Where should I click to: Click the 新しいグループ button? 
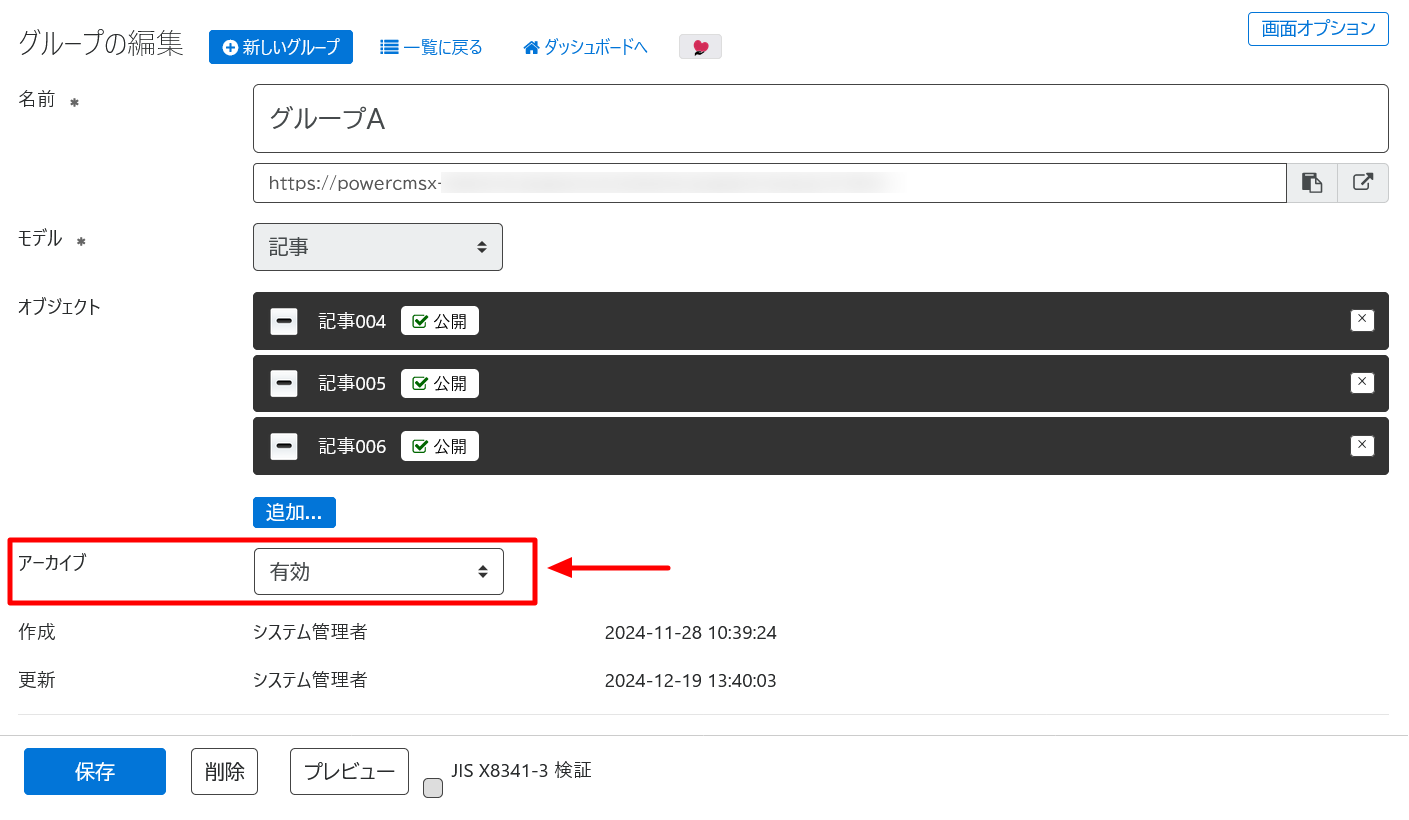click(x=280, y=47)
